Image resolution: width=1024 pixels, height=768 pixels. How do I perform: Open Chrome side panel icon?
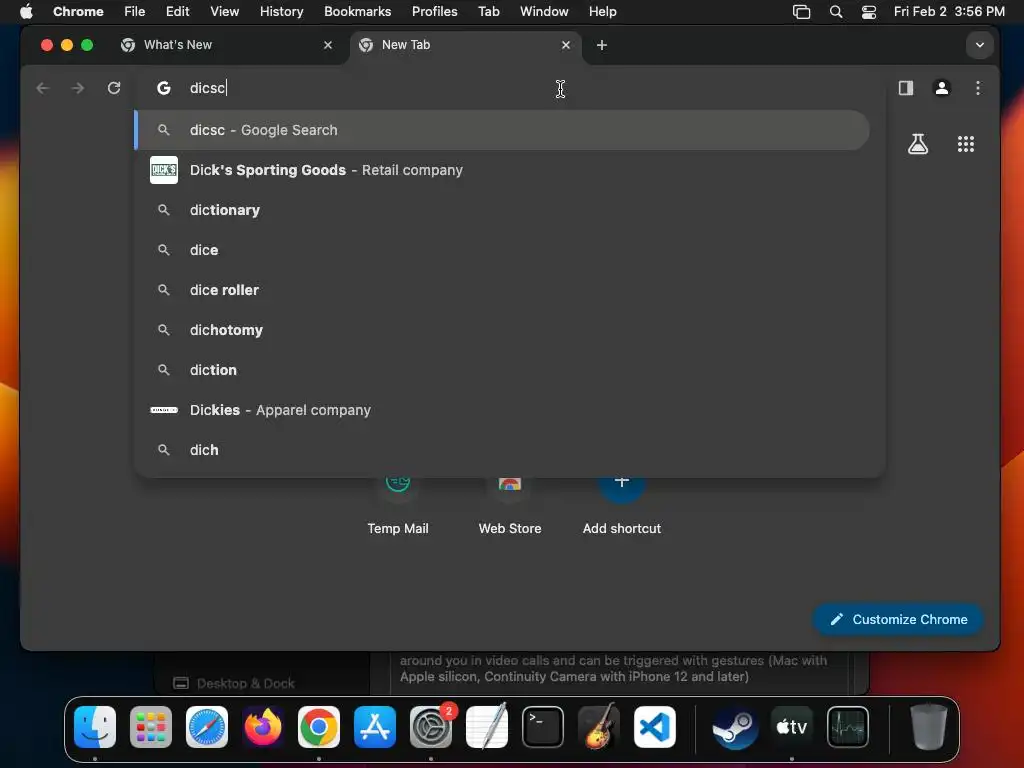[906, 88]
